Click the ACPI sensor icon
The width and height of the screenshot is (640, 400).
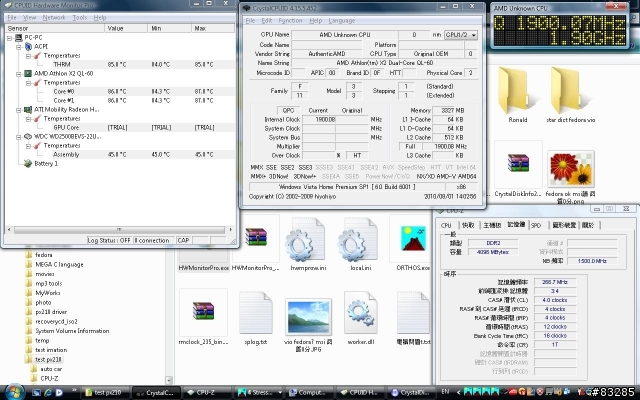click(28, 47)
